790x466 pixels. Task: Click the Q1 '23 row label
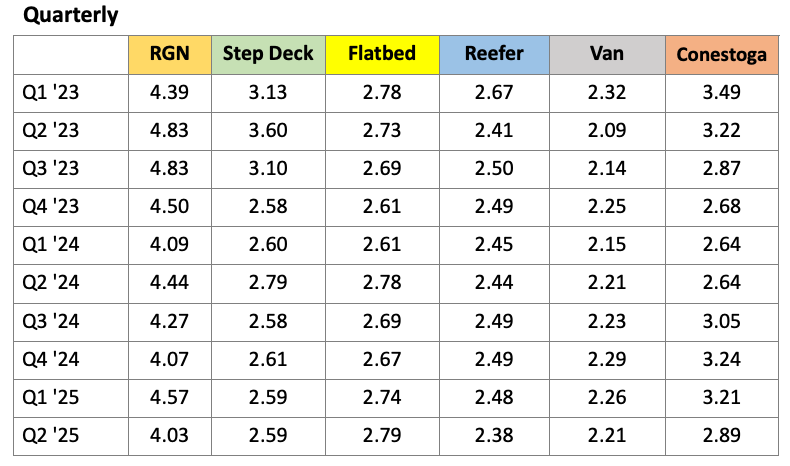click(50, 93)
